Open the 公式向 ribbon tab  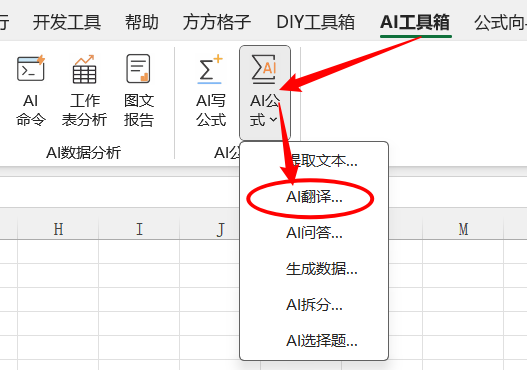500,23
